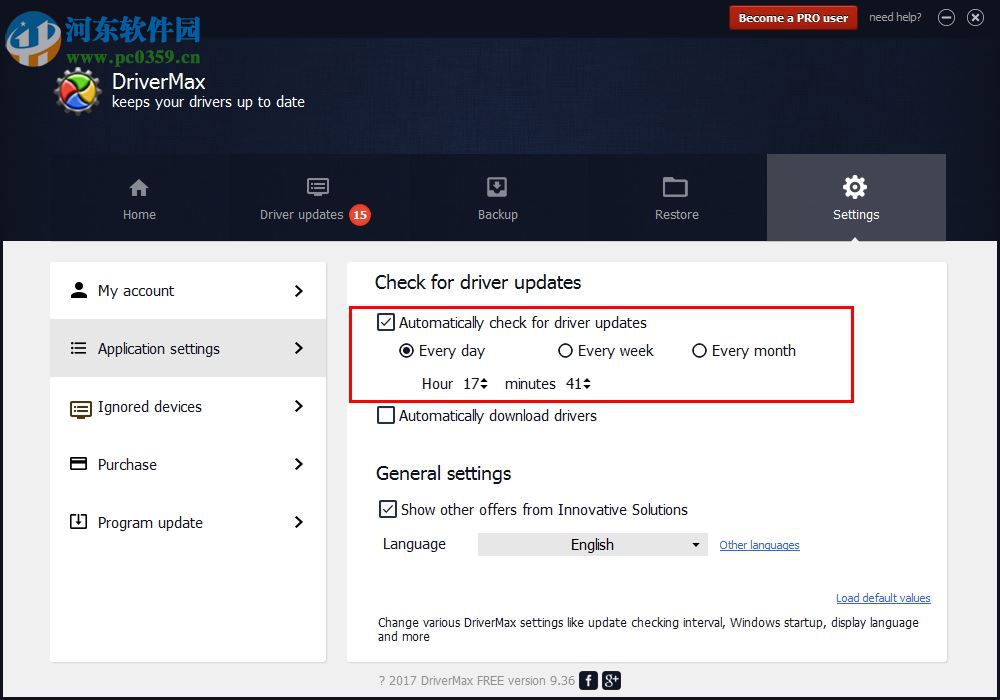Click the Restore folder icon

pos(675,187)
